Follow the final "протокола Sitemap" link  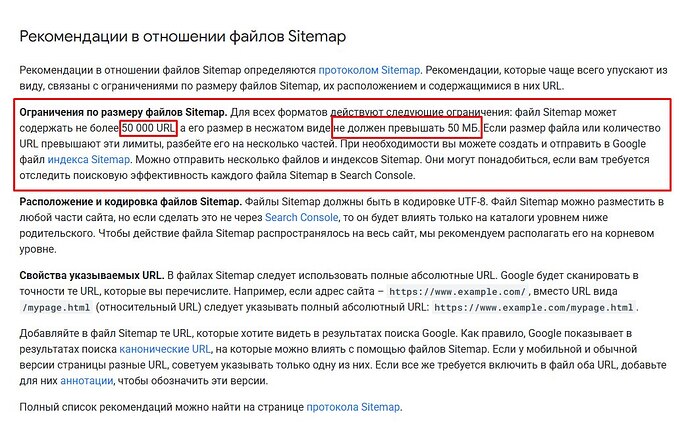point(352,407)
